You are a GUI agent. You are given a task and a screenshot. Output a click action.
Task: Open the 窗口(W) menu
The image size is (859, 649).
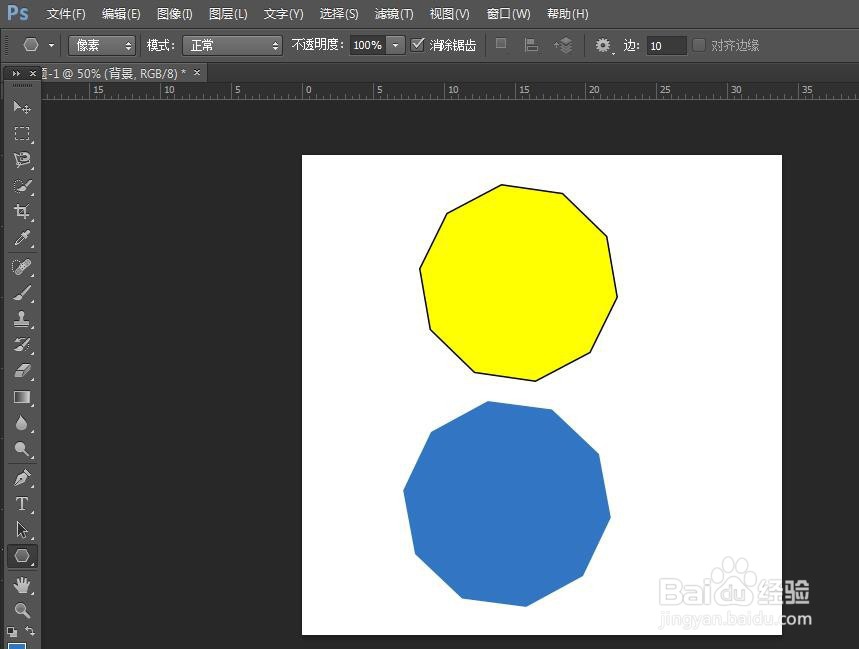pos(508,14)
